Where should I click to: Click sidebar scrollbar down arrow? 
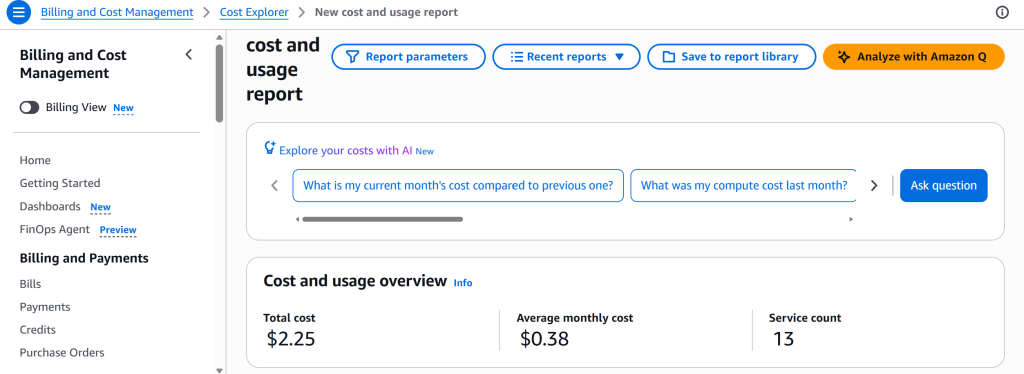[219, 370]
